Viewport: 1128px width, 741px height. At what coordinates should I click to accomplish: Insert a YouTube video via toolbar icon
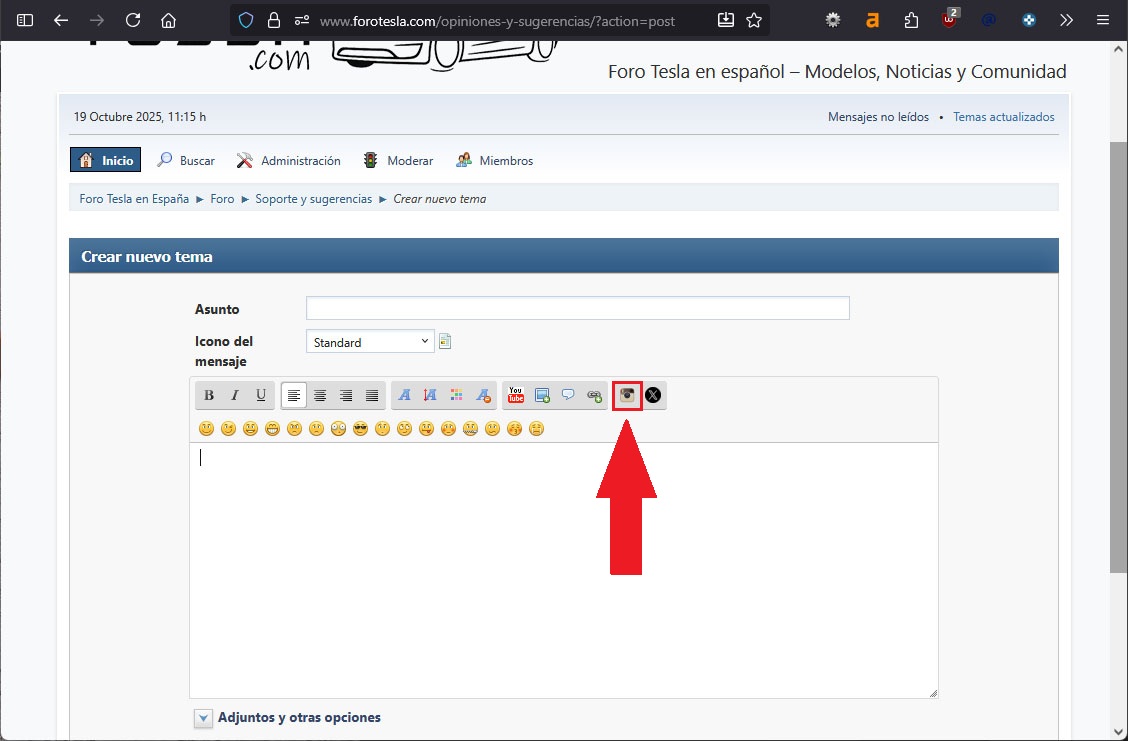coord(515,395)
